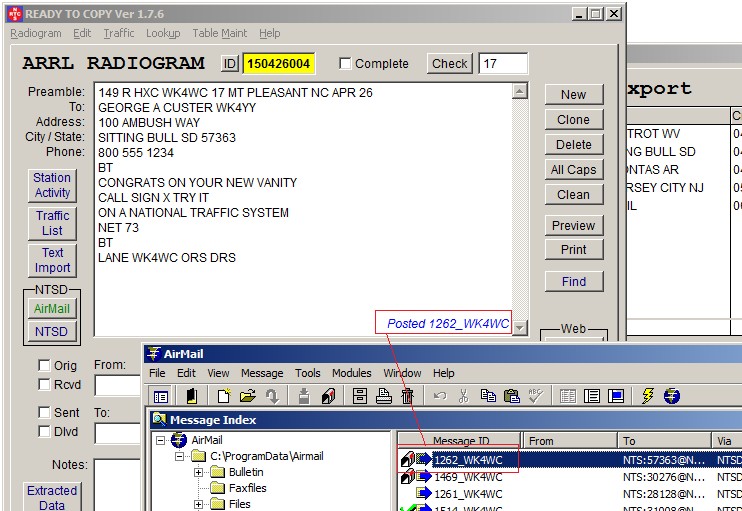742x511 pixels.
Task: Click the check count field showing 17
Action: (503, 63)
